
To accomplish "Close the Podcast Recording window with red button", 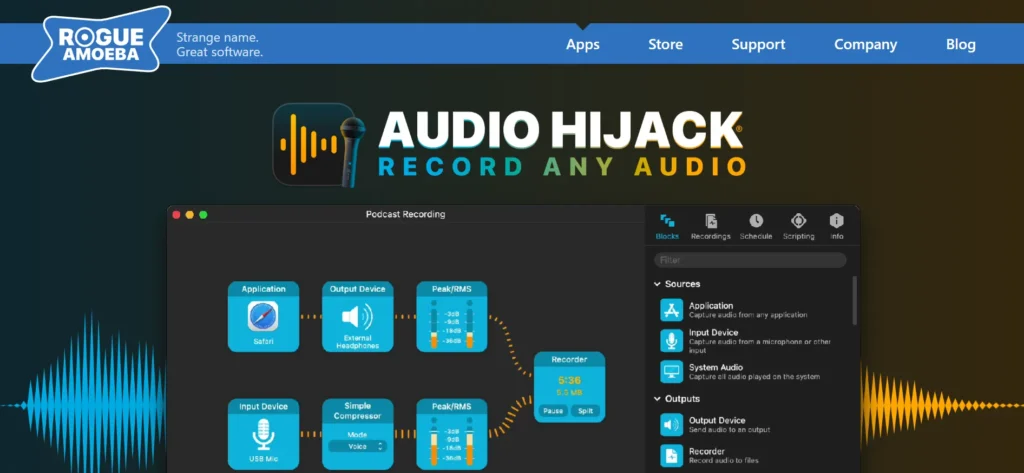I will click(x=176, y=214).
